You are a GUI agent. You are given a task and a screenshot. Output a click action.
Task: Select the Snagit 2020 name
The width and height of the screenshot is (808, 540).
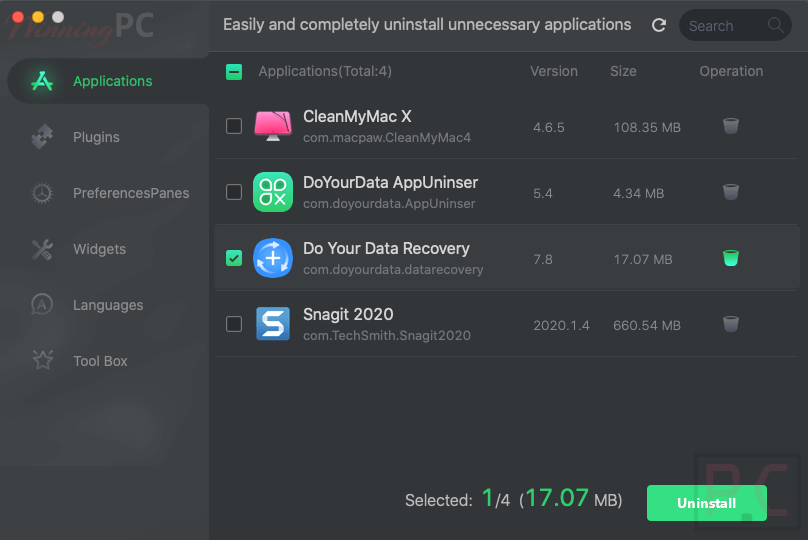pyautogui.click(x=348, y=314)
